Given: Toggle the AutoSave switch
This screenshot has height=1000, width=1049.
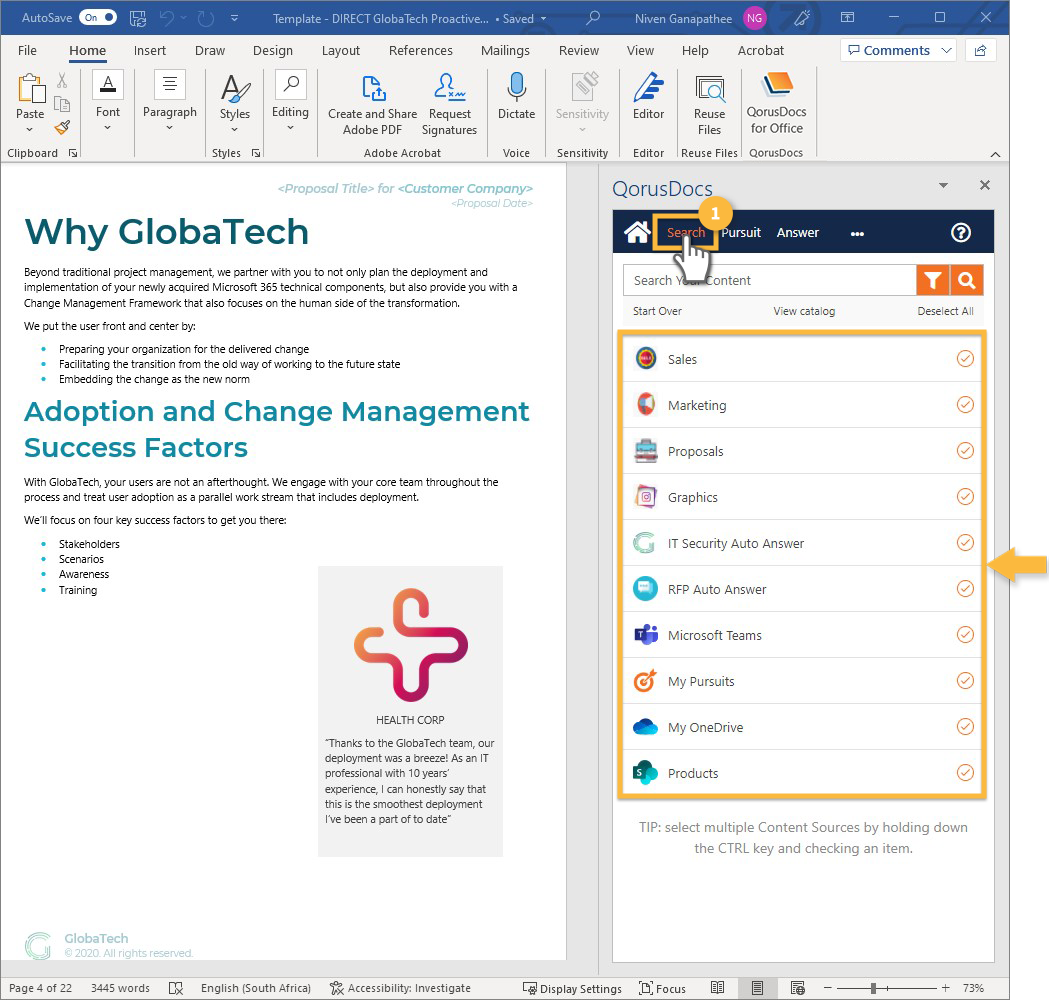Looking at the screenshot, I should tap(98, 18).
